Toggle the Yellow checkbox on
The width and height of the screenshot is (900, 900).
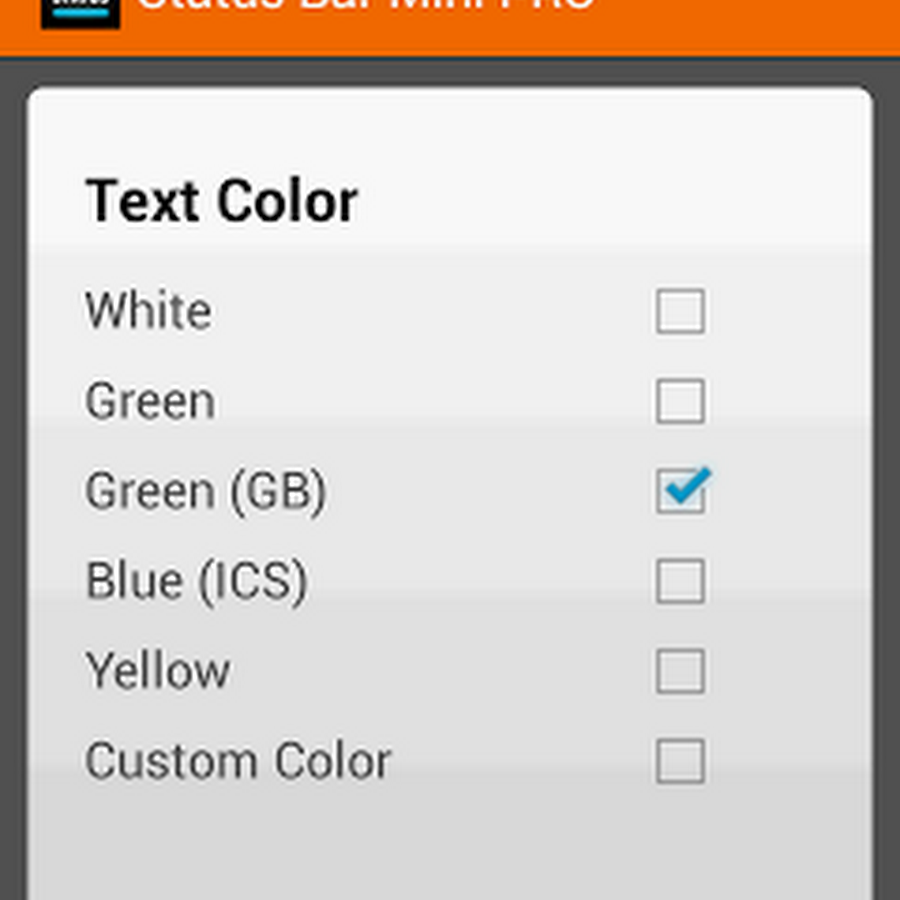680,671
